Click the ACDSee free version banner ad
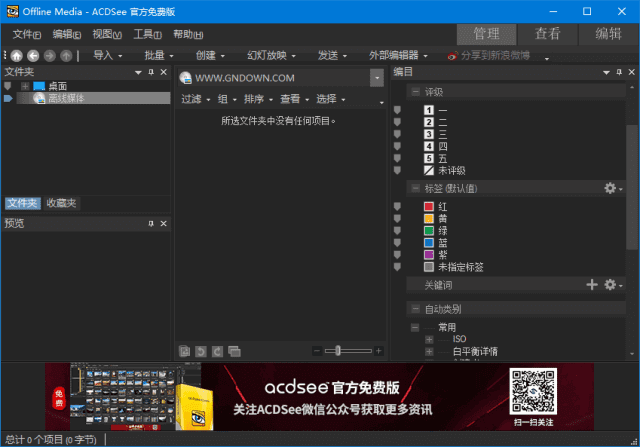Viewport: 640px width, 447px height. [x=320, y=397]
